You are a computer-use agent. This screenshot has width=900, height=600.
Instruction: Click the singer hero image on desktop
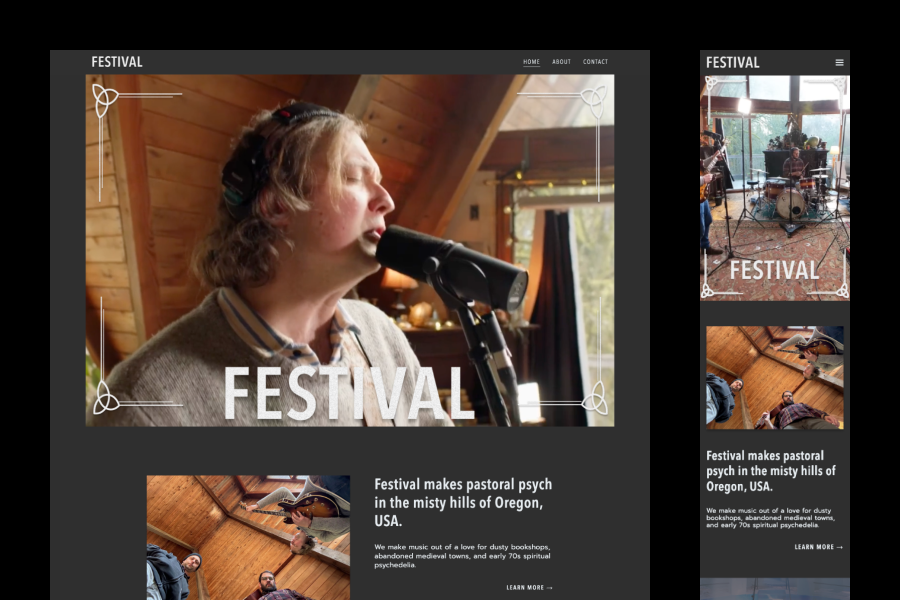click(350, 250)
